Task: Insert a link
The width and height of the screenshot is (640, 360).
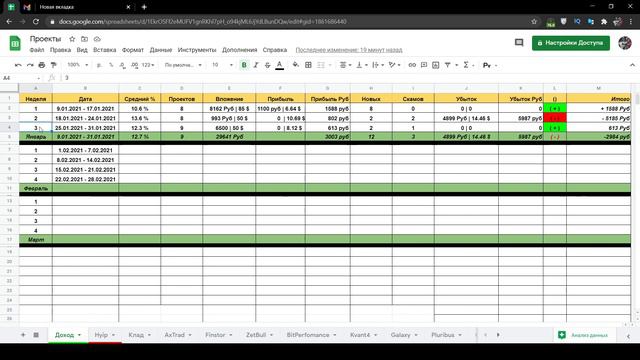Action: (x=412, y=65)
